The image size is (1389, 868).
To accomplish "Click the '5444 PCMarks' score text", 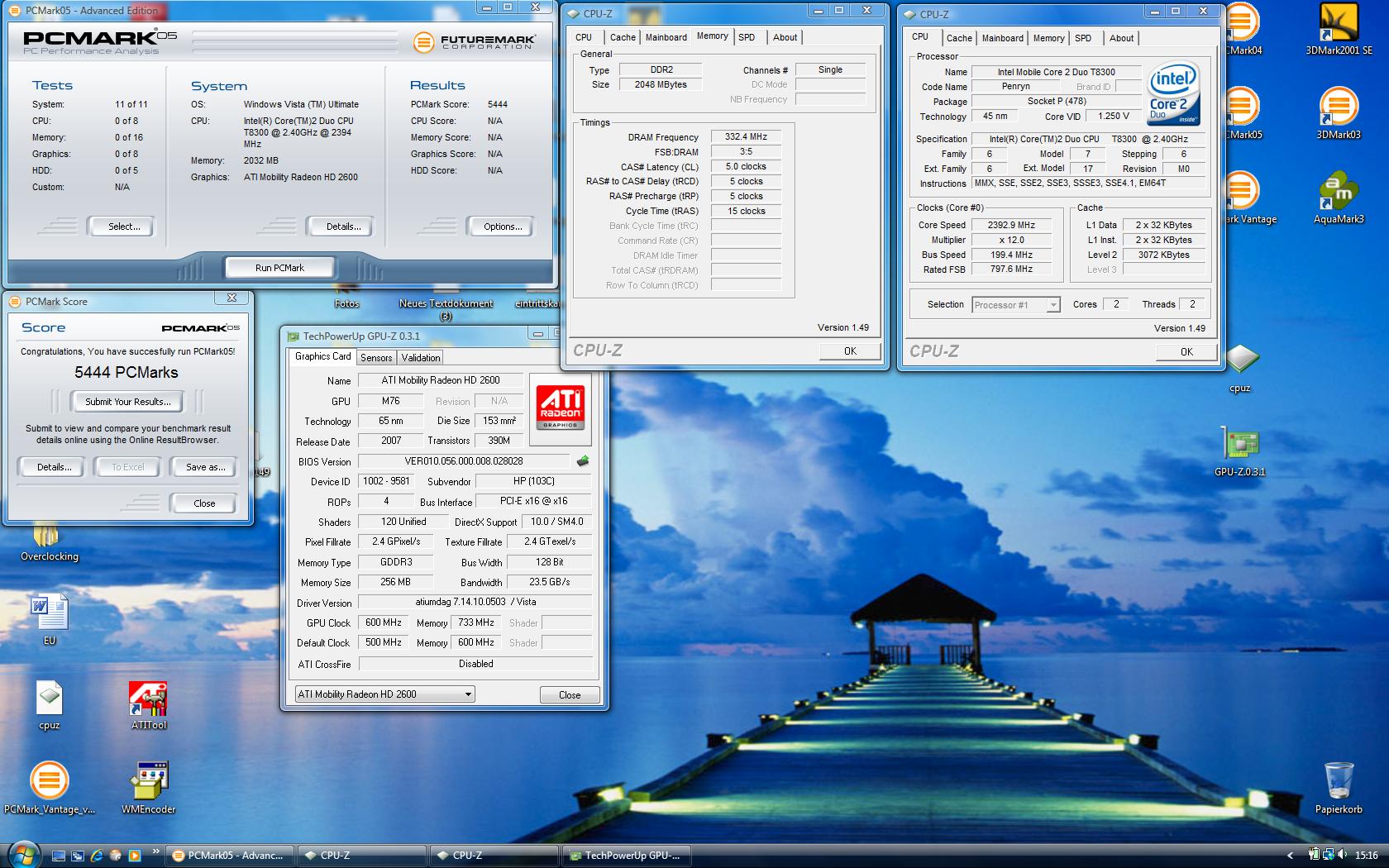I will click(126, 373).
